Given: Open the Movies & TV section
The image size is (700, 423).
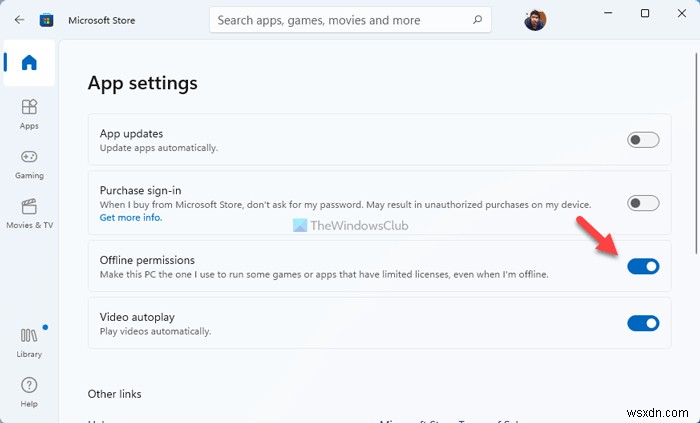Looking at the screenshot, I should (x=29, y=214).
